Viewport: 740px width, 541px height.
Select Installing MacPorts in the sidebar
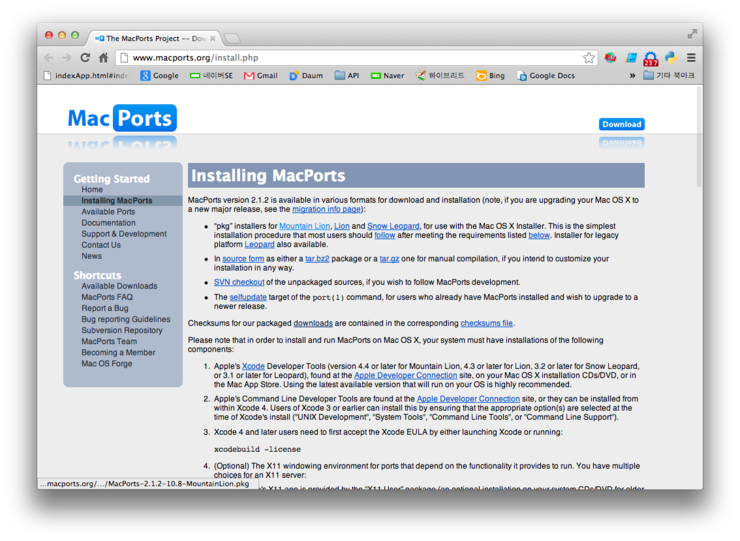(x=117, y=201)
